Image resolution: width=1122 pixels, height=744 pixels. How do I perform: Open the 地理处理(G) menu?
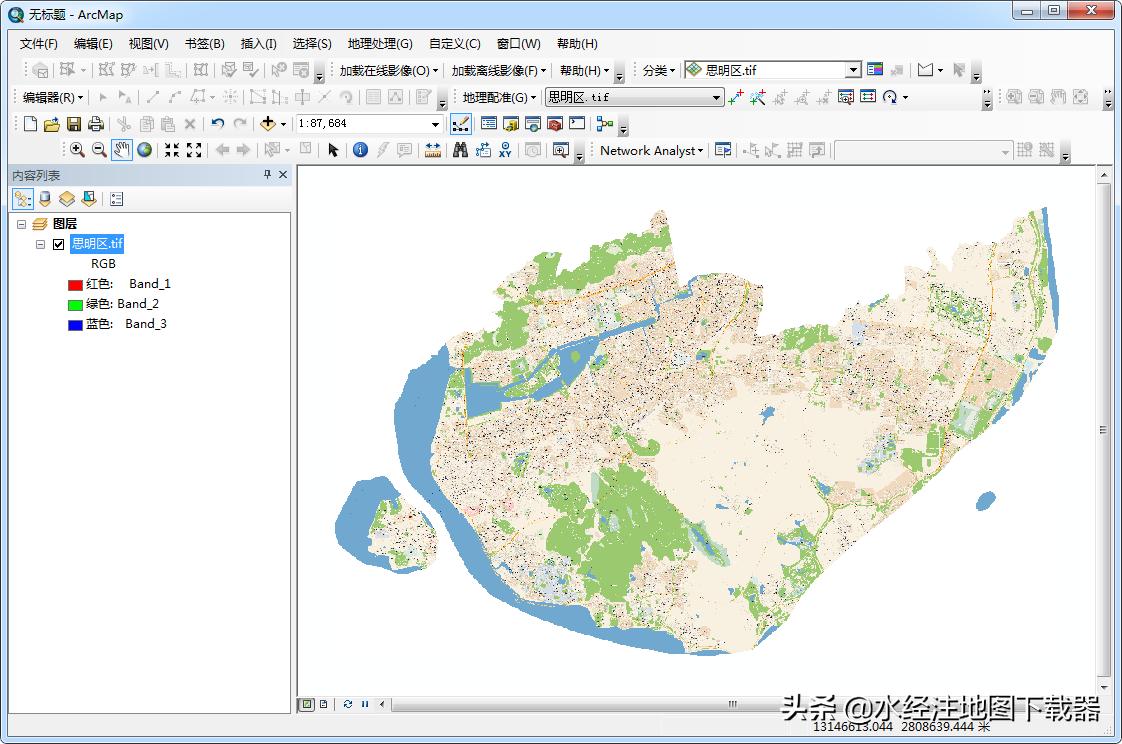[380, 44]
